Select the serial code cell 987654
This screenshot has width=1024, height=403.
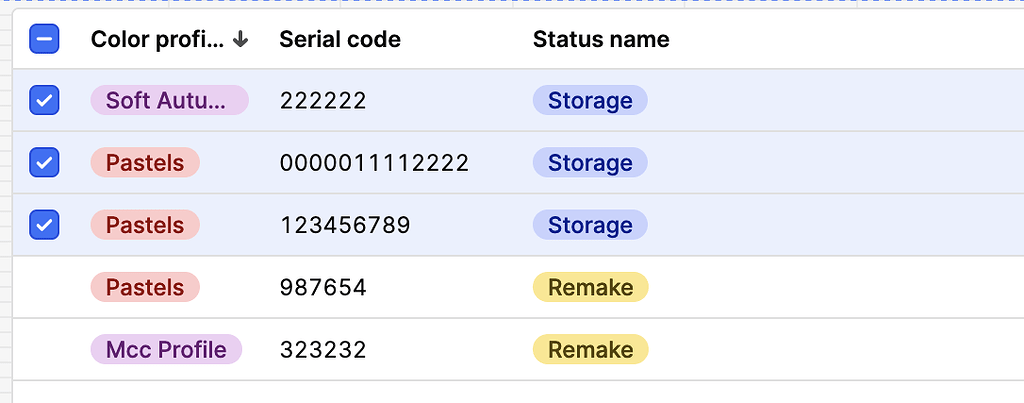click(x=323, y=287)
